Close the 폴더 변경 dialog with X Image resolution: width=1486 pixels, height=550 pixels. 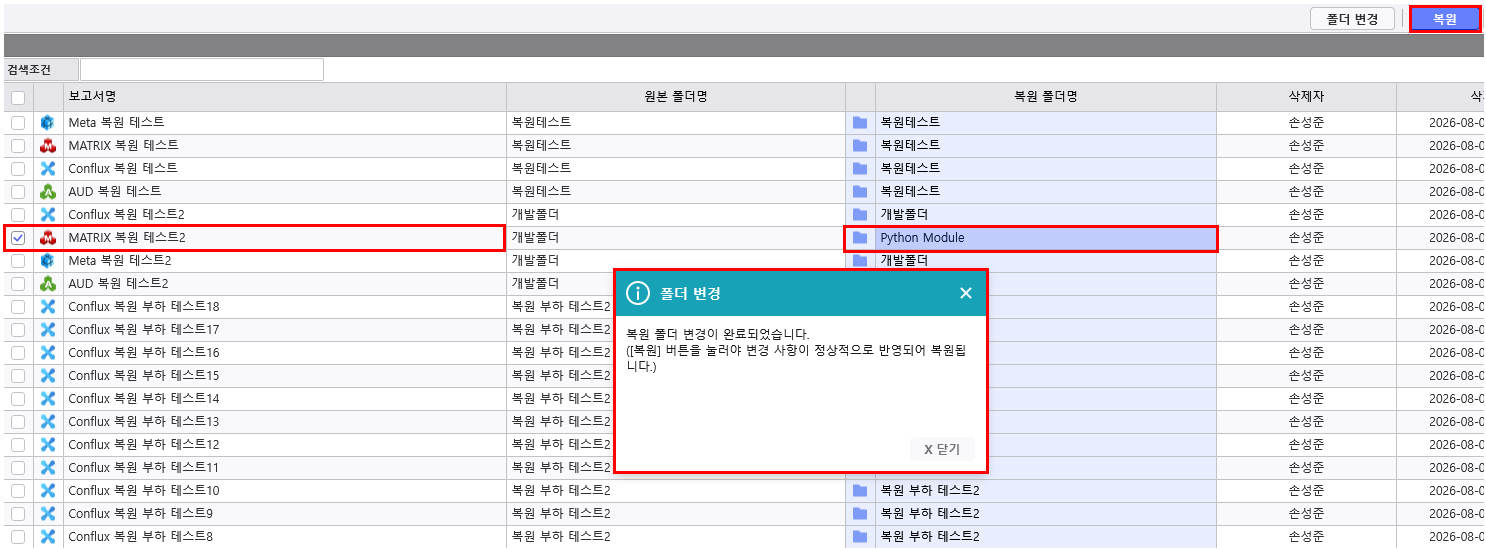[x=966, y=293]
